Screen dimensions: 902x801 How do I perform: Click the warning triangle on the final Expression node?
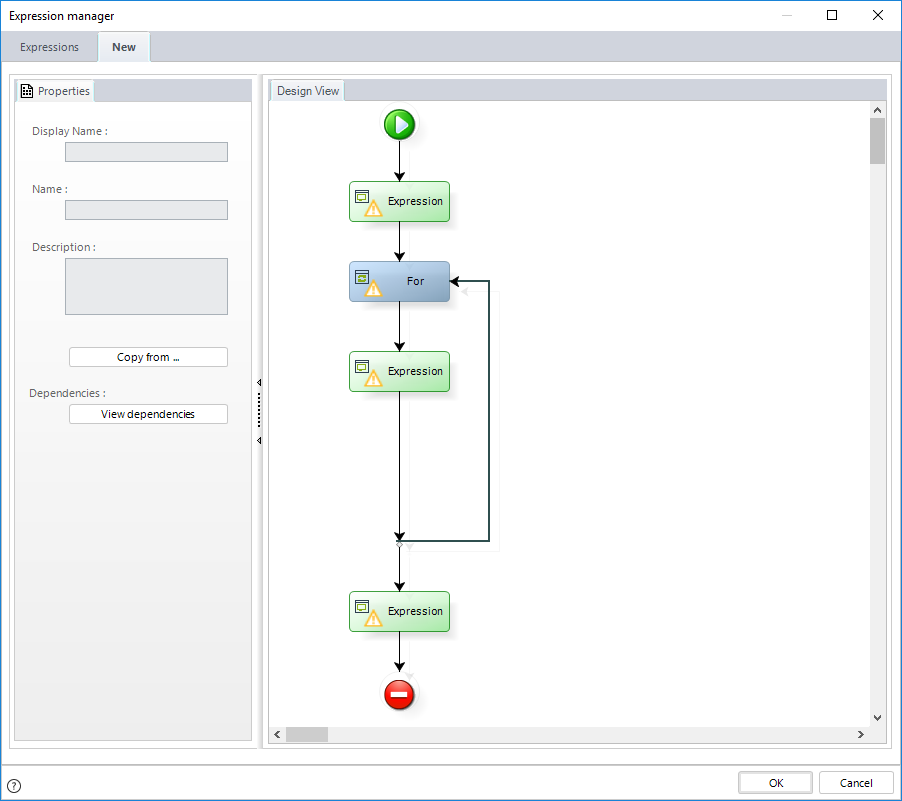coord(373,618)
